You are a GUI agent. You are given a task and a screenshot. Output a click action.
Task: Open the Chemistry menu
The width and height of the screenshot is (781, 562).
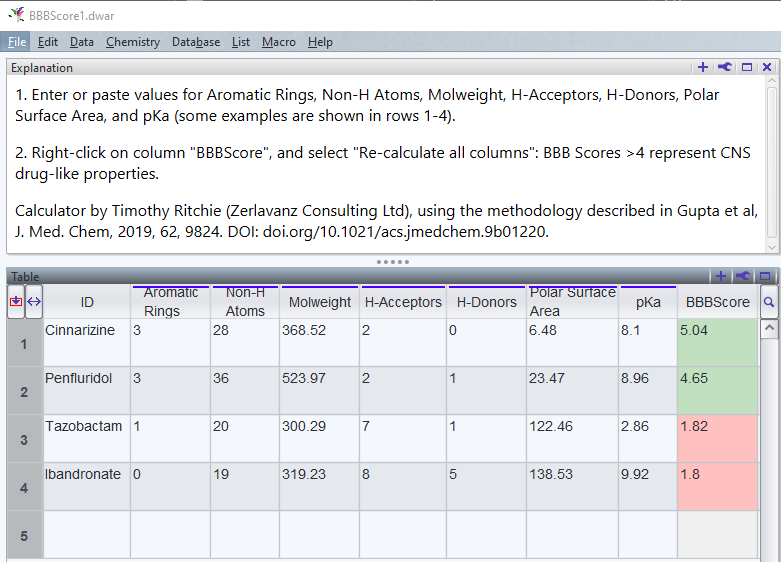tap(132, 42)
